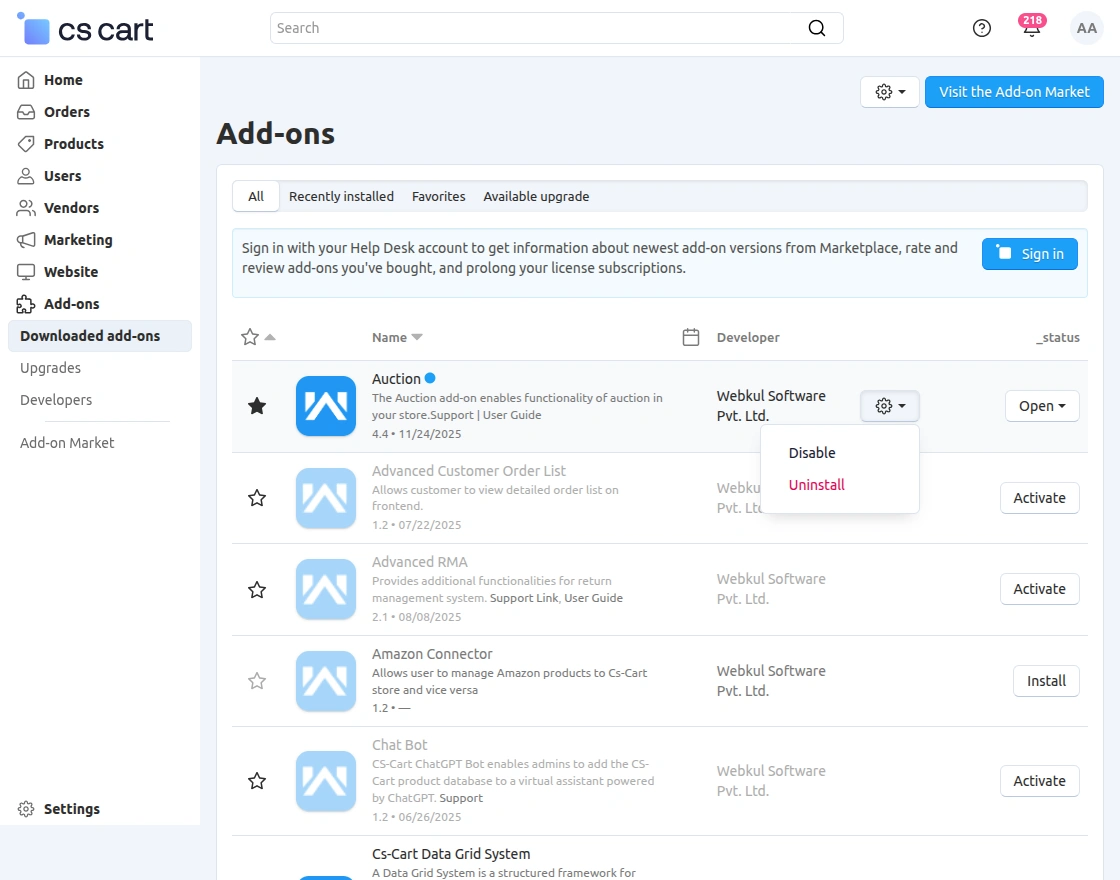Install the Amazon Connector add-on
1120x880 pixels.
tap(1046, 681)
